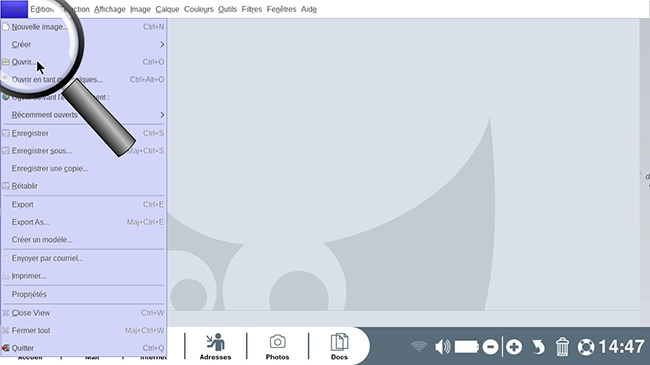650x365 pixels.
Task: Click the Imprimer printer icon
Action: click(x=6, y=276)
